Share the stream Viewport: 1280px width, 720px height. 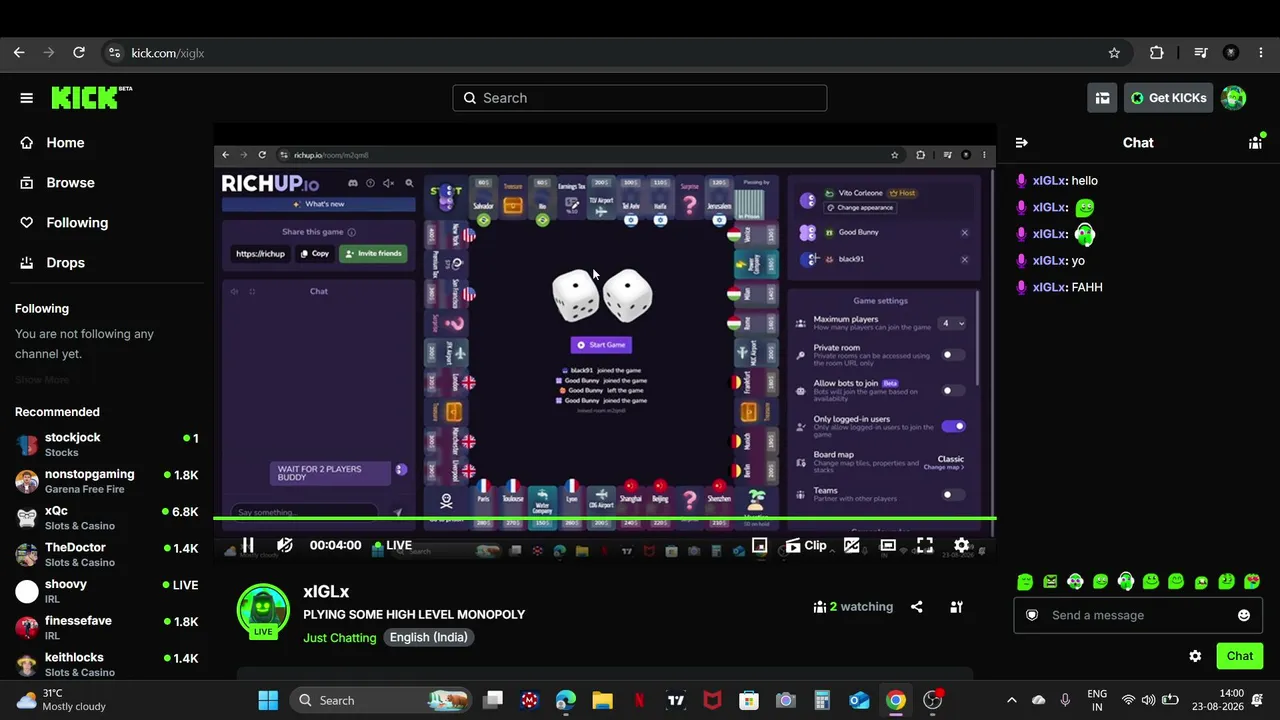coord(917,607)
